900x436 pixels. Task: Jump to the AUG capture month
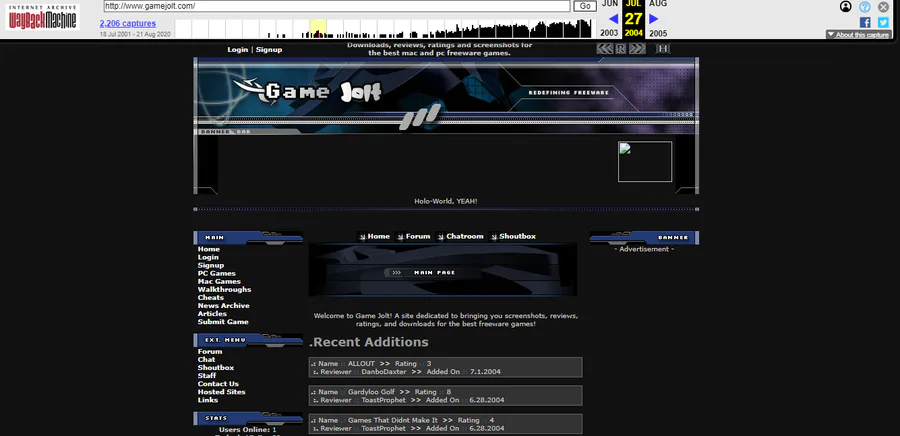(x=658, y=4)
